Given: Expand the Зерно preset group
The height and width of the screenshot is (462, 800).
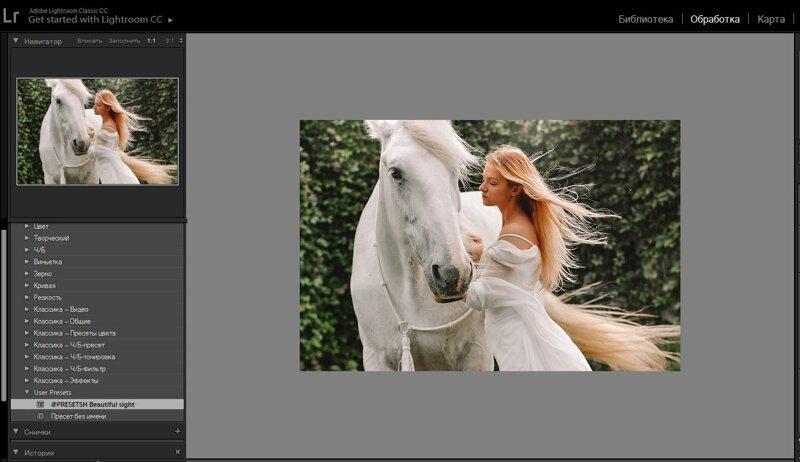Looking at the screenshot, I should (27, 274).
